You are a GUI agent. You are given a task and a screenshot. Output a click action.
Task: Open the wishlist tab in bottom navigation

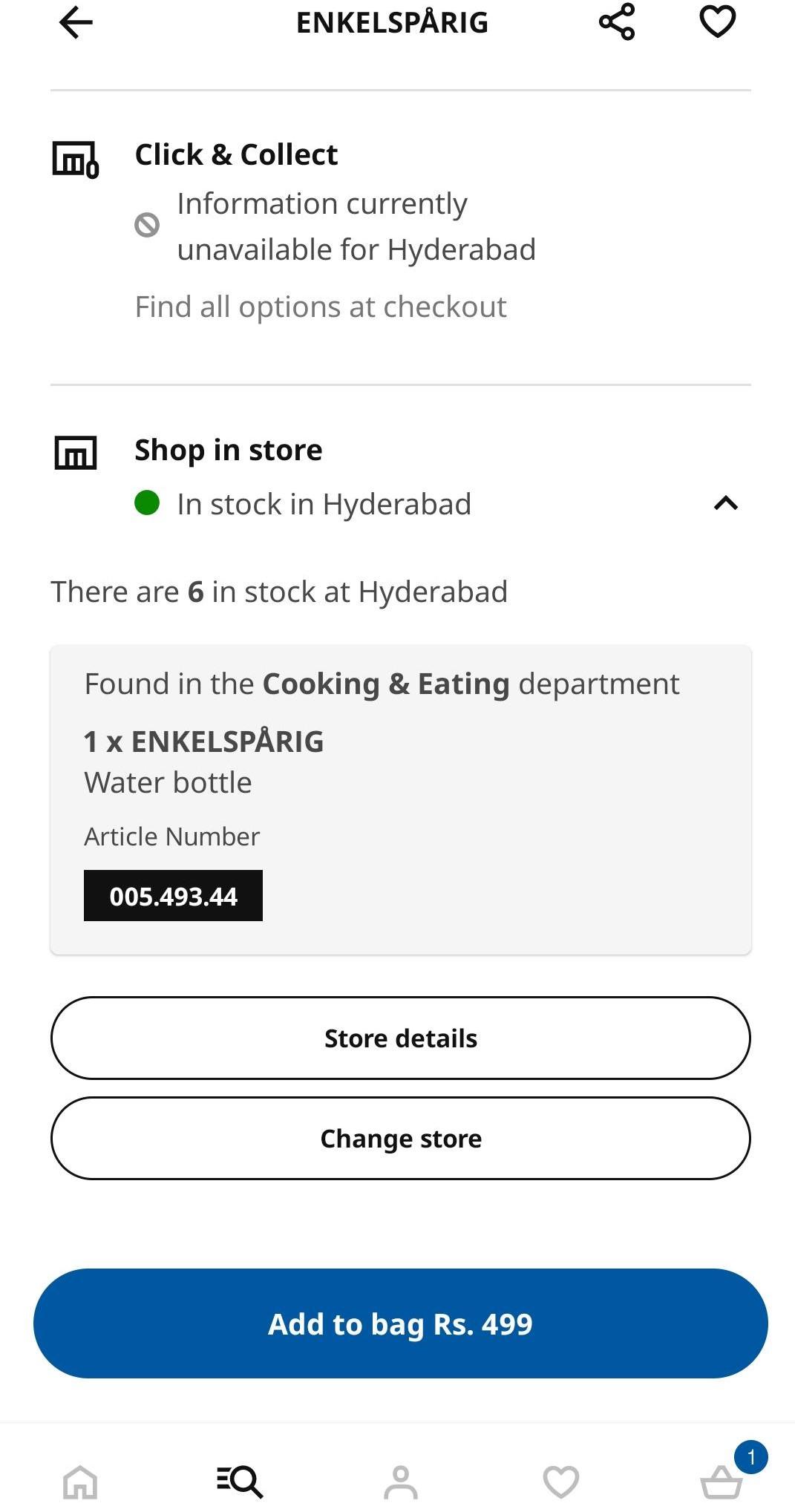point(560,1482)
